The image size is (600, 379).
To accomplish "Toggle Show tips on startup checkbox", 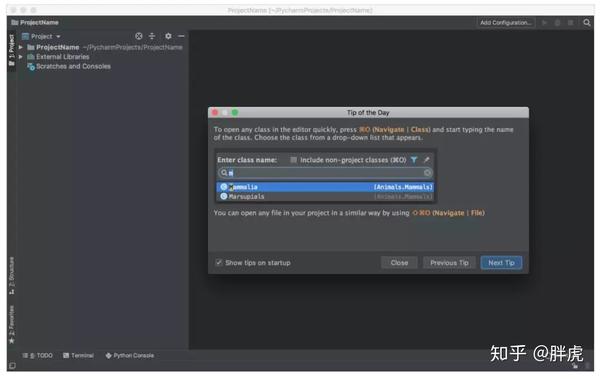I will [x=219, y=262].
